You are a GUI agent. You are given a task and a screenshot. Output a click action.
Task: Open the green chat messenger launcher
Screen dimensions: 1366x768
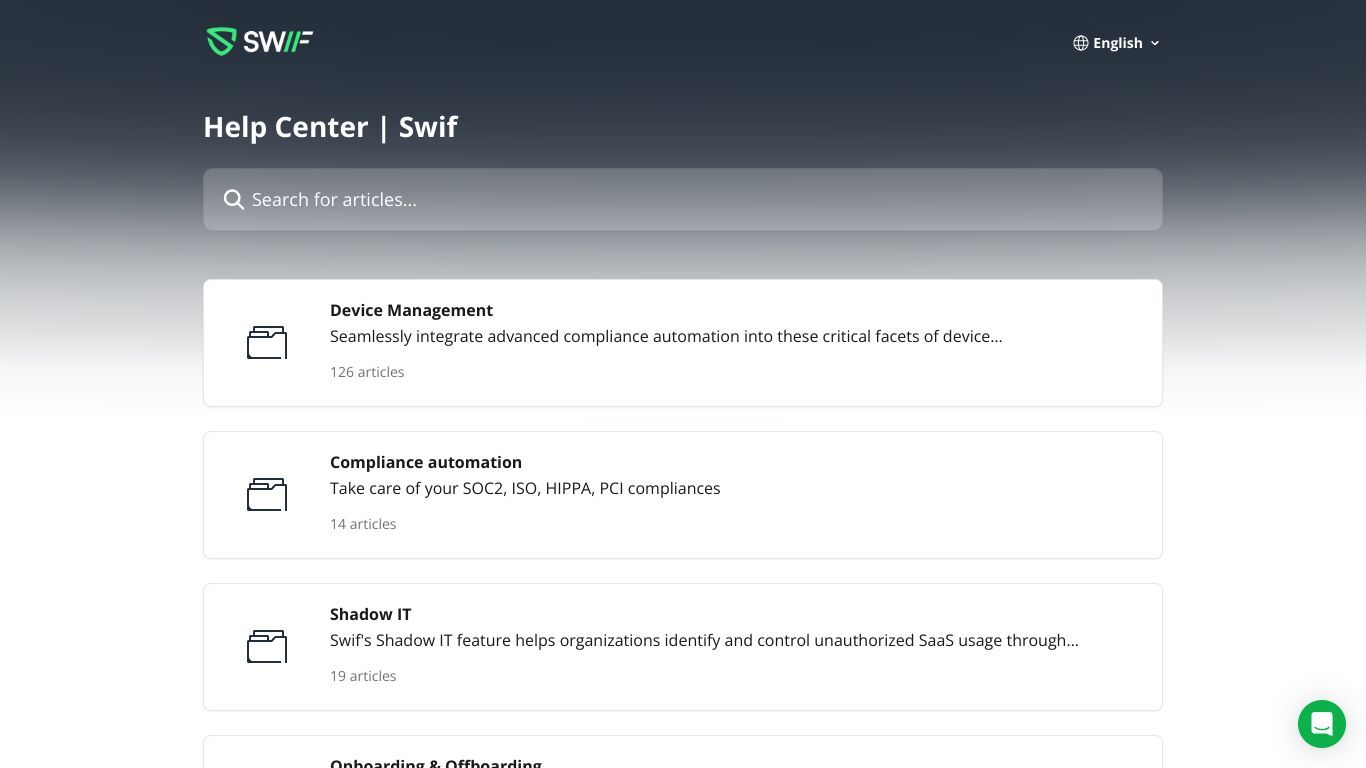click(1322, 724)
